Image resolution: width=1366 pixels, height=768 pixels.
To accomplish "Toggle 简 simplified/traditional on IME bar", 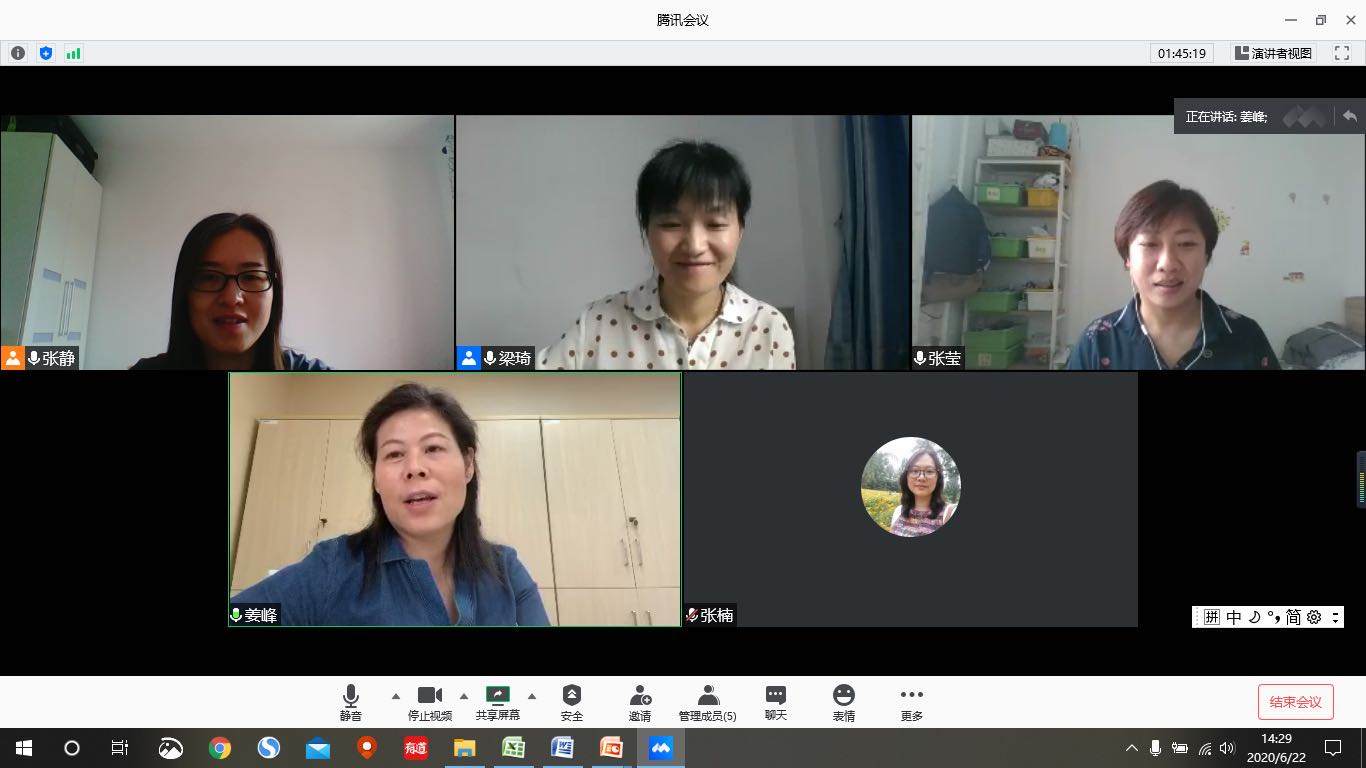I will 1293,617.
